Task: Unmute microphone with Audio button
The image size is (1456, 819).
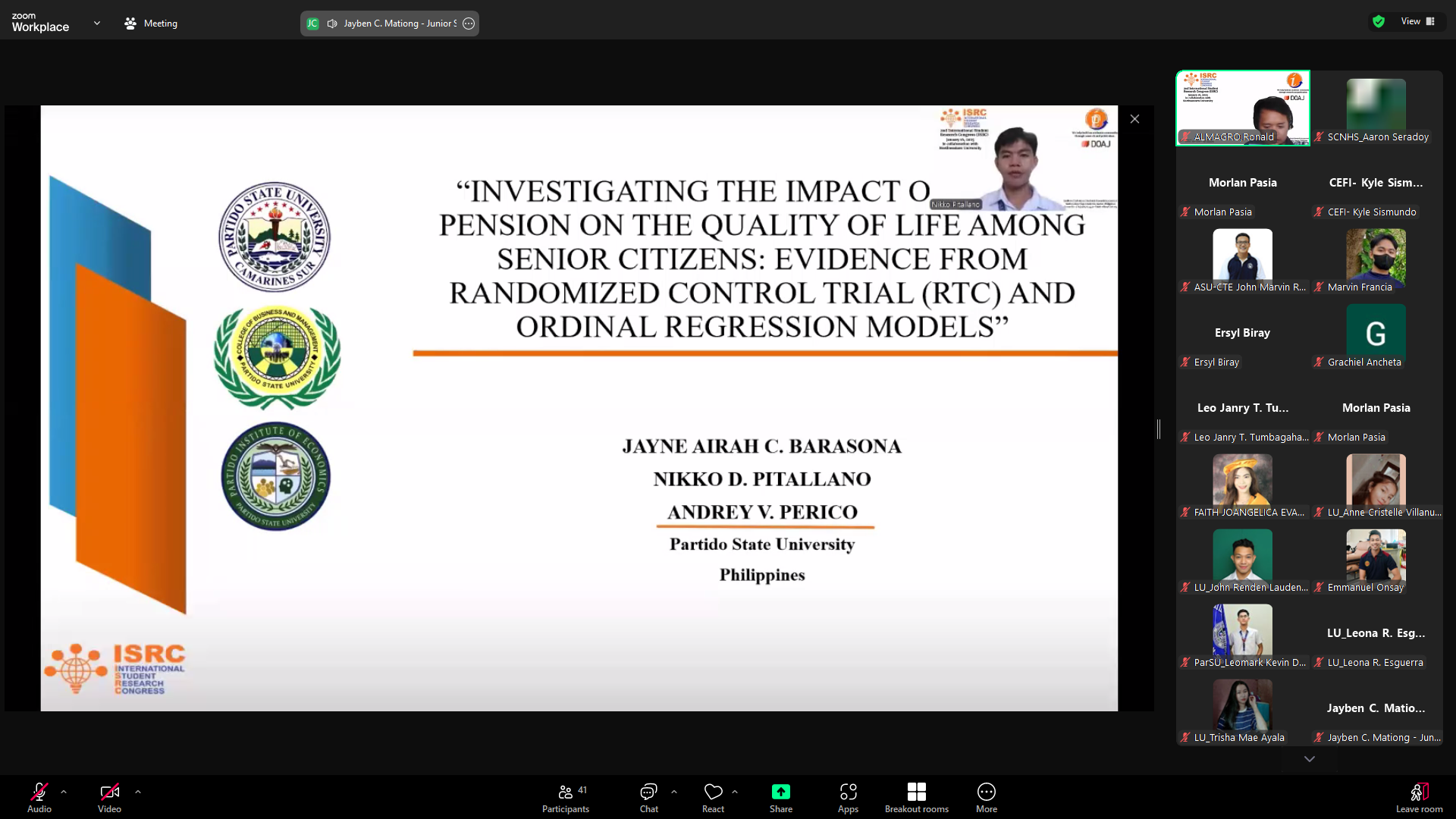Action: pos(39,798)
